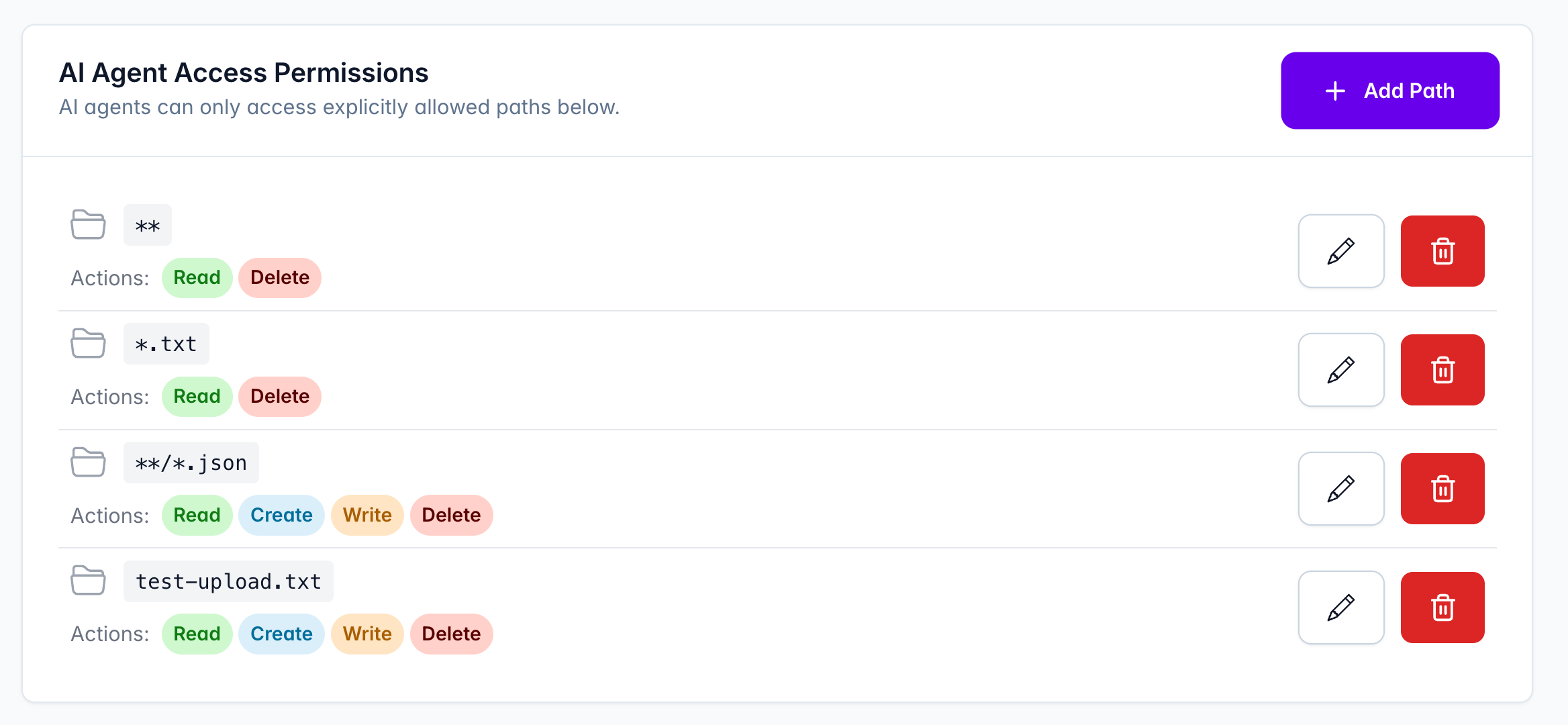This screenshot has height=725, width=1568.
Task: Click the **/*.json path label
Action: (191, 463)
